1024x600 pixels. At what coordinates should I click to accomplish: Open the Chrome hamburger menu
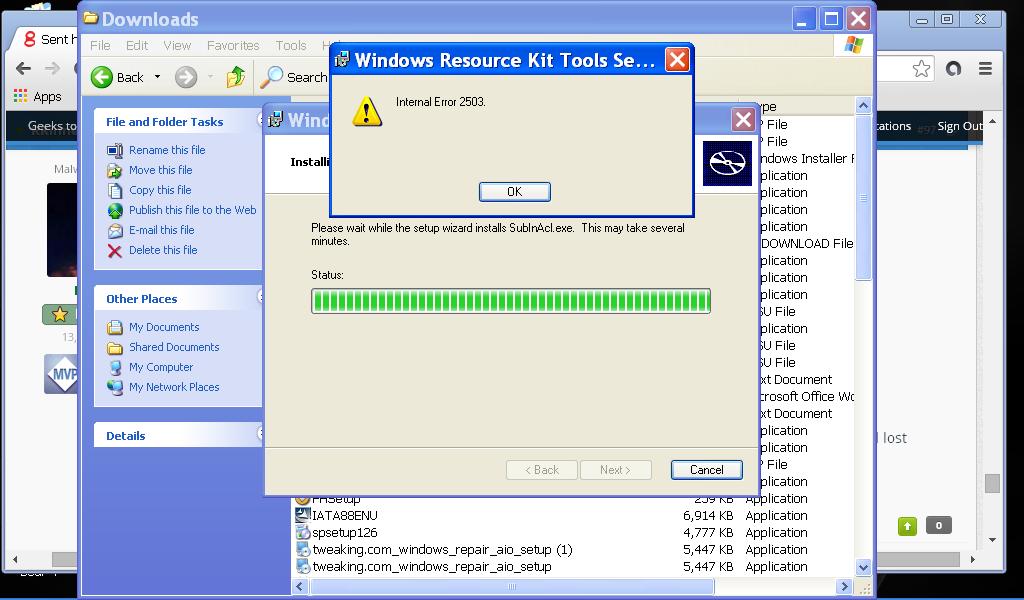click(985, 69)
